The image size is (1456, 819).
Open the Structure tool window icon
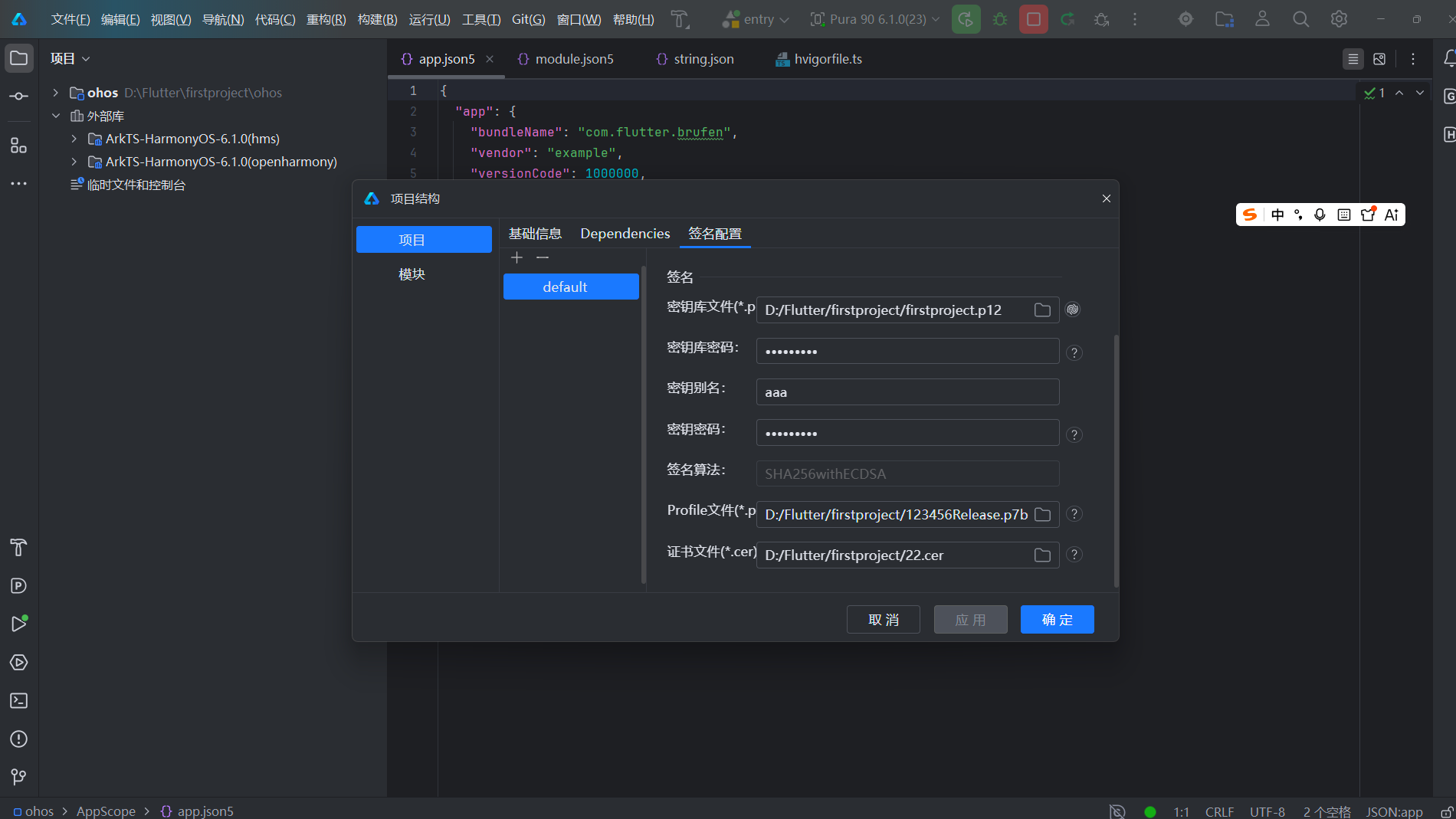(19, 146)
